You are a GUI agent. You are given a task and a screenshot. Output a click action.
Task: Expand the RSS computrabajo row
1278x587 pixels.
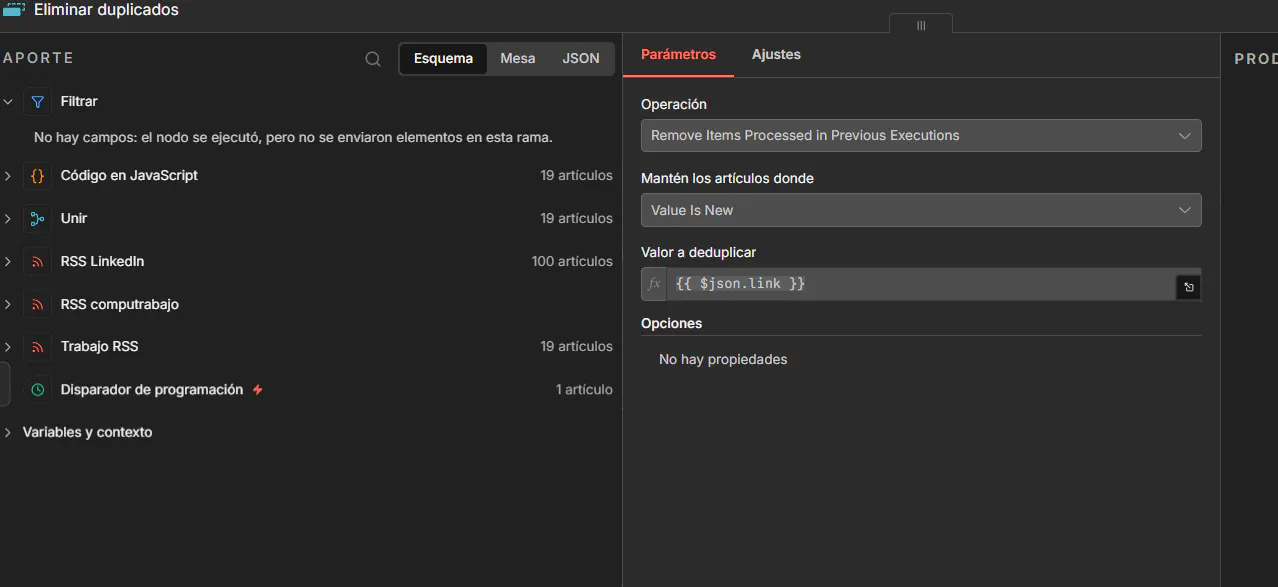click(8, 305)
